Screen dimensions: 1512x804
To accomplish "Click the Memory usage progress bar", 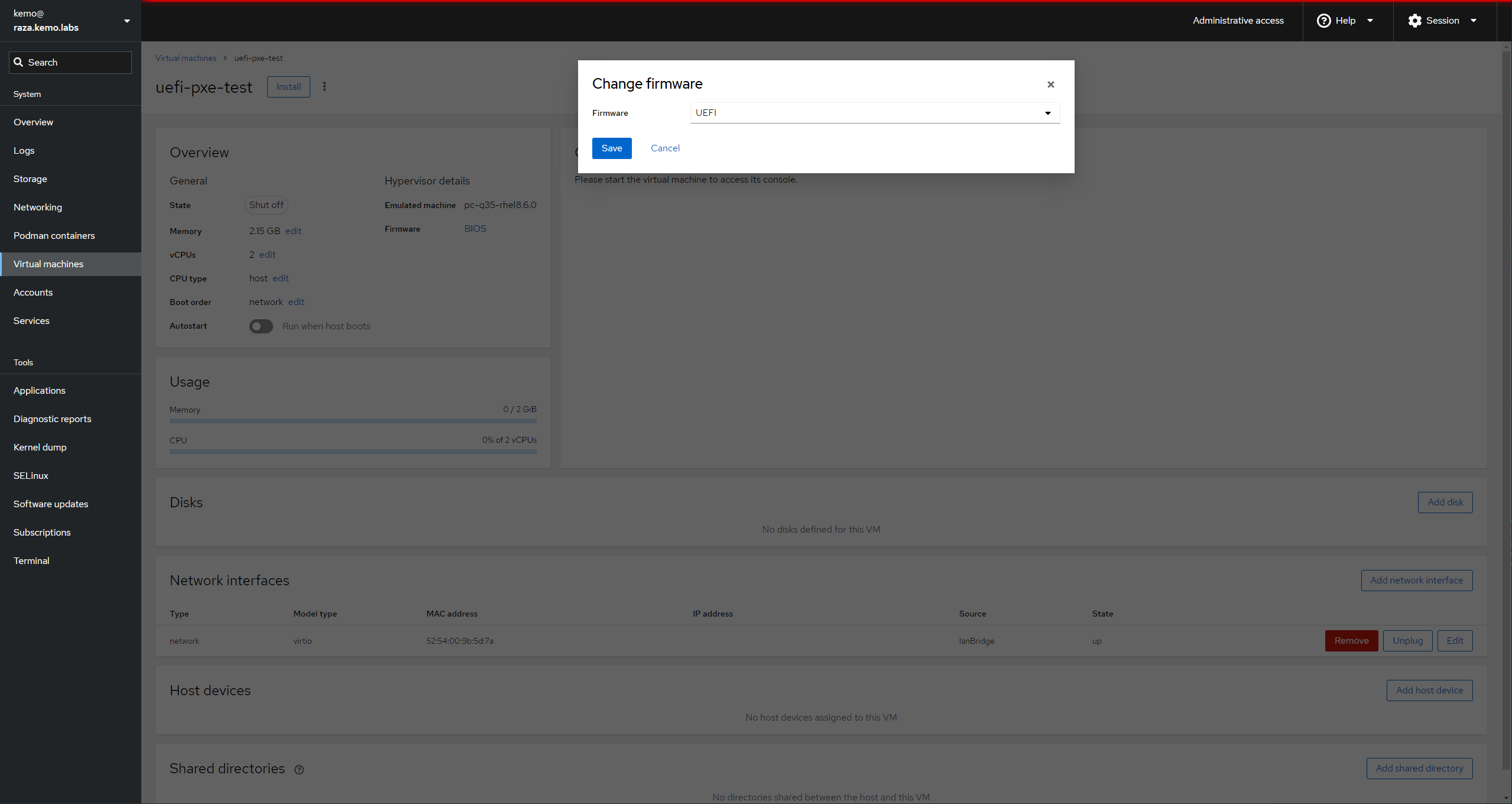I will [x=352, y=421].
